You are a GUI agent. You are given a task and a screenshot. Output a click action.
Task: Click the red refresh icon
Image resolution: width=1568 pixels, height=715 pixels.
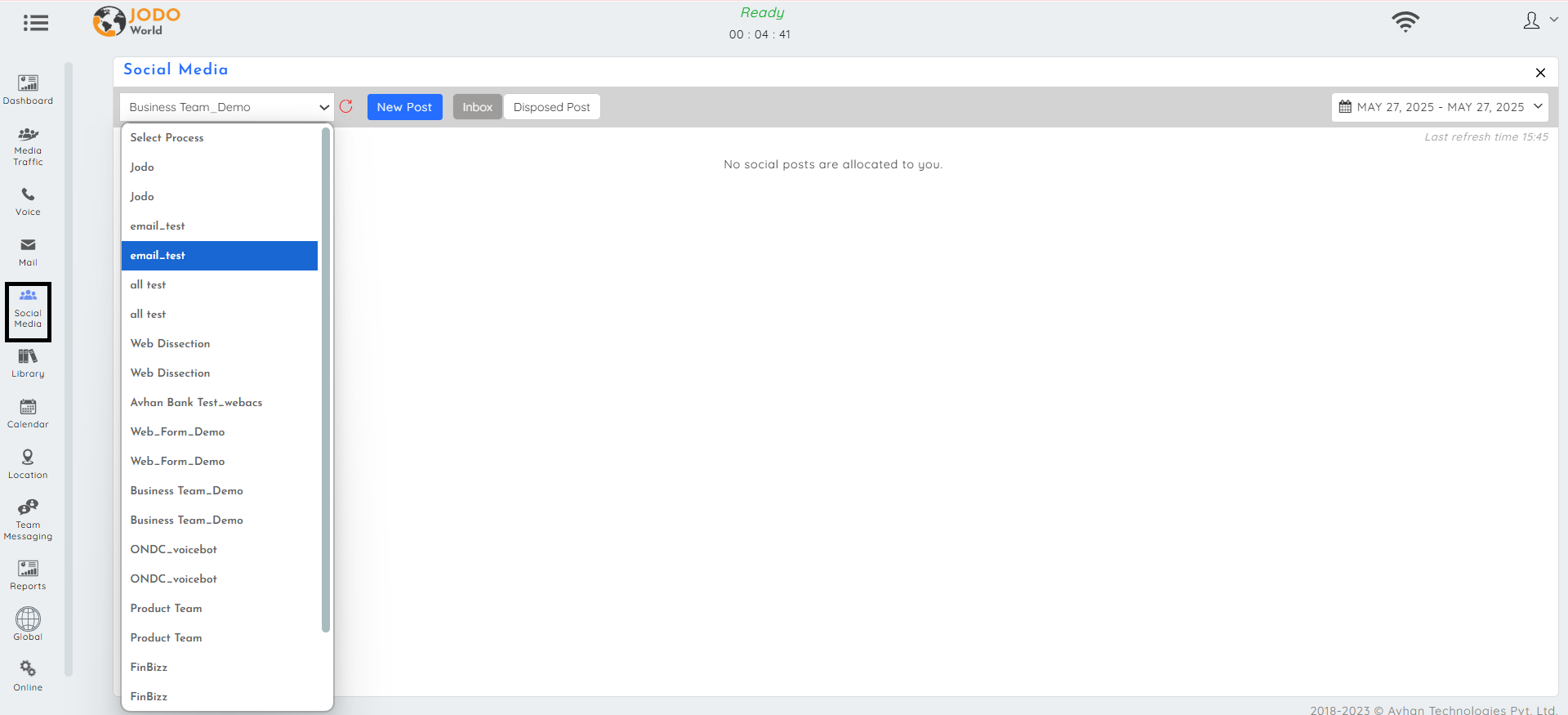346,106
